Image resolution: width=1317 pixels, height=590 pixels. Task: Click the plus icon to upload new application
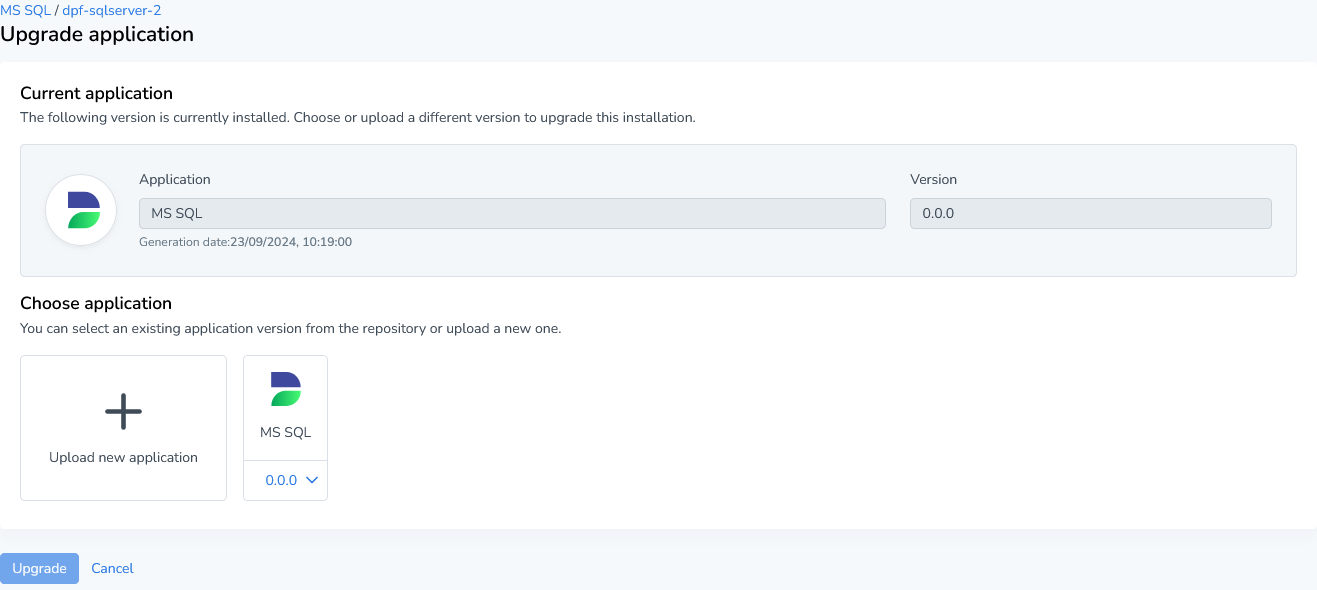[x=123, y=410]
